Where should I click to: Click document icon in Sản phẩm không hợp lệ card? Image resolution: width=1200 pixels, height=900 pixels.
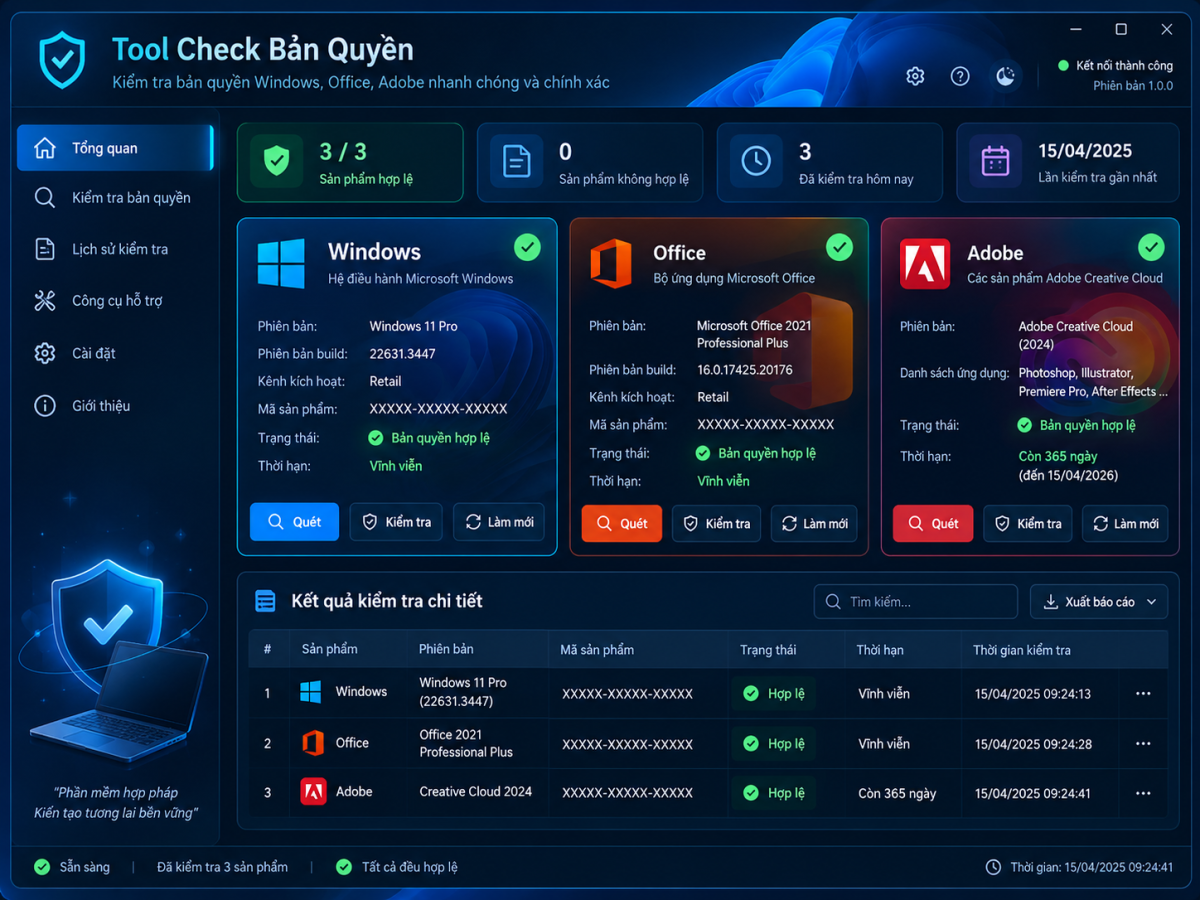click(x=517, y=161)
